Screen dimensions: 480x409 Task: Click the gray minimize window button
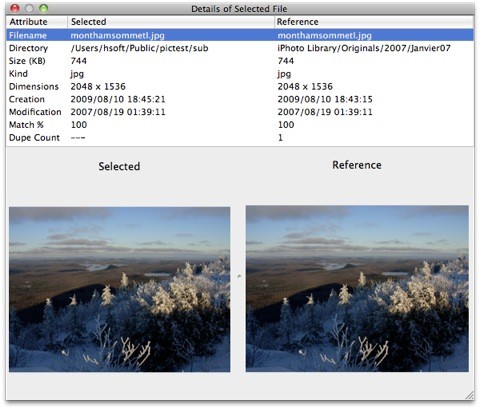click(29, 8)
